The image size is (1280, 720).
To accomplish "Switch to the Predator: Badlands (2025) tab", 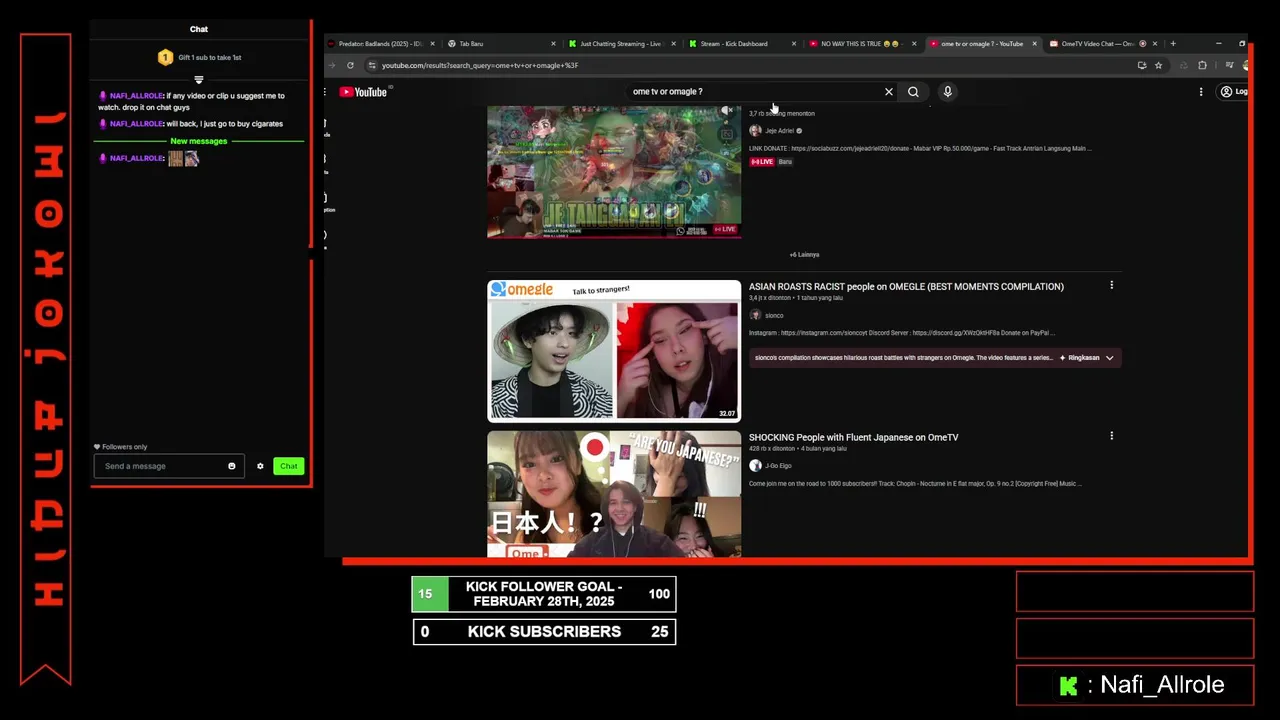I will click(382, 44).
